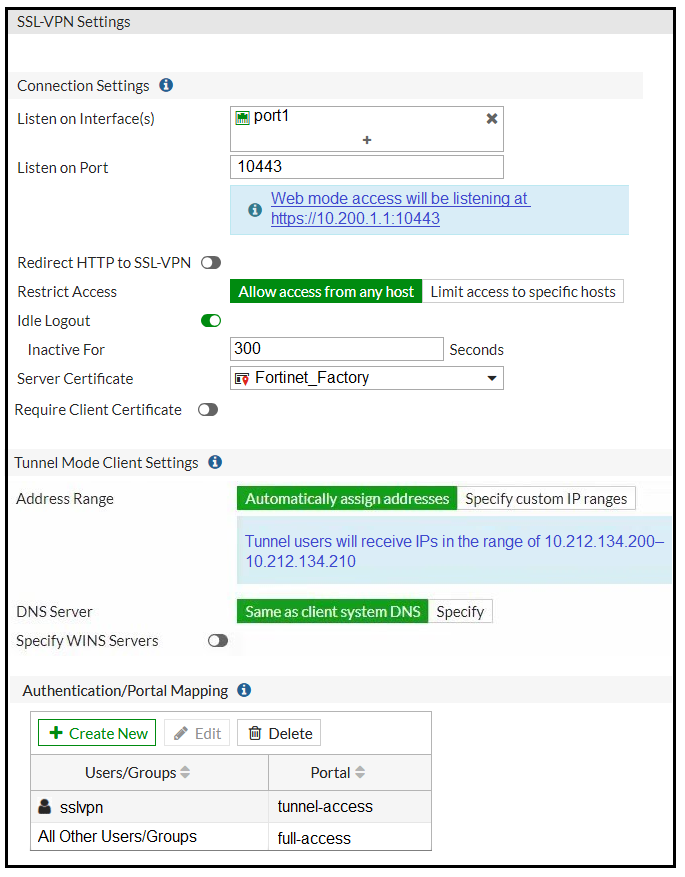Click the tunnel-access portal cell
The width and height of the screenshot is (685, 877).
click(x=349, y=806)
